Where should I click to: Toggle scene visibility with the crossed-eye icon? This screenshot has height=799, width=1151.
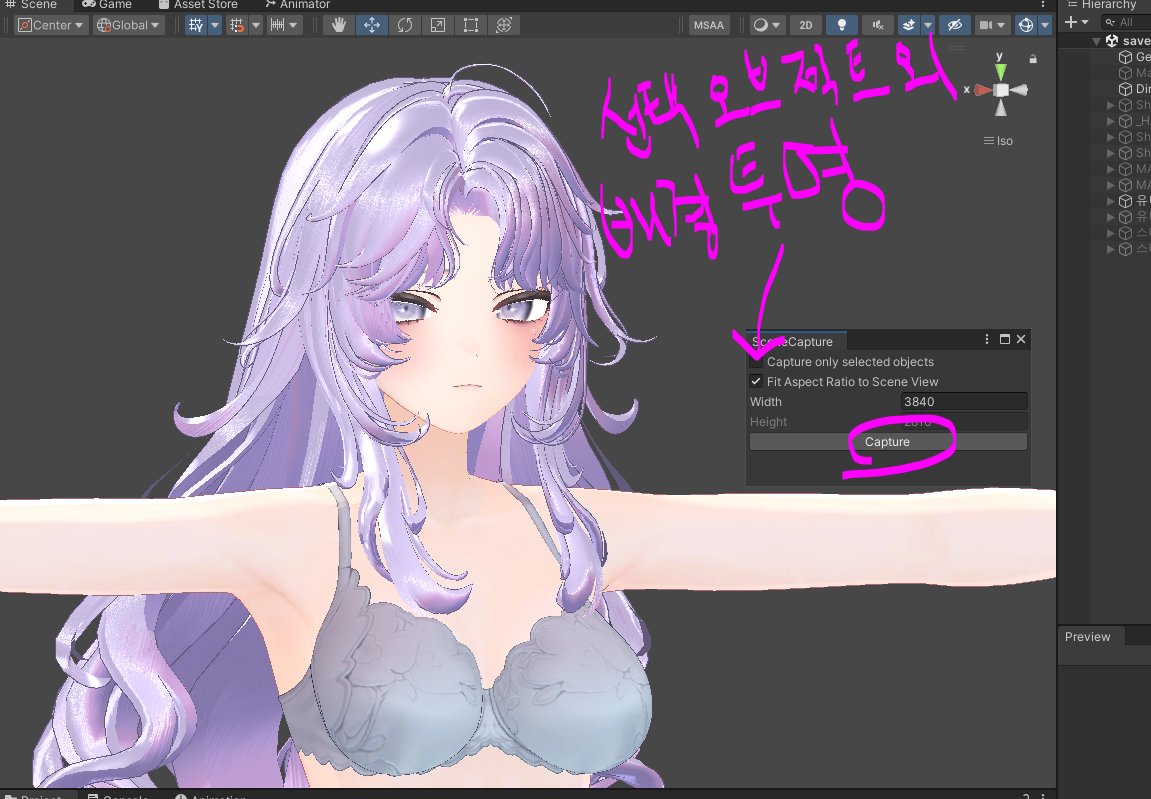[956, 24]
